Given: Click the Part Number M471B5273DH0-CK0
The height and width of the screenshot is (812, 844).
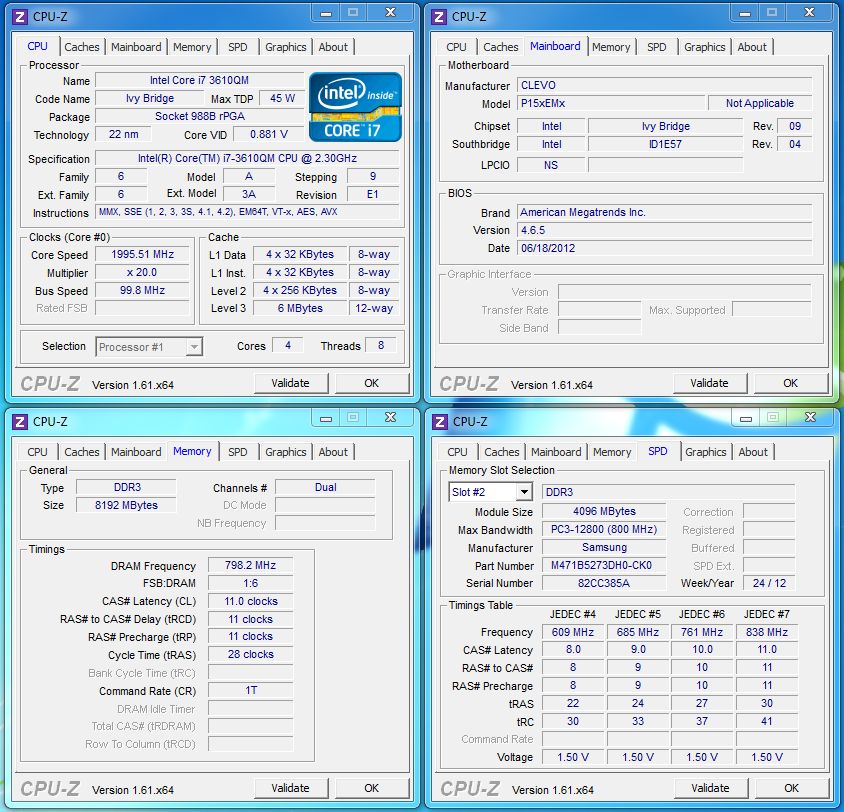Looking at the screenshot, I should (604, 566).
